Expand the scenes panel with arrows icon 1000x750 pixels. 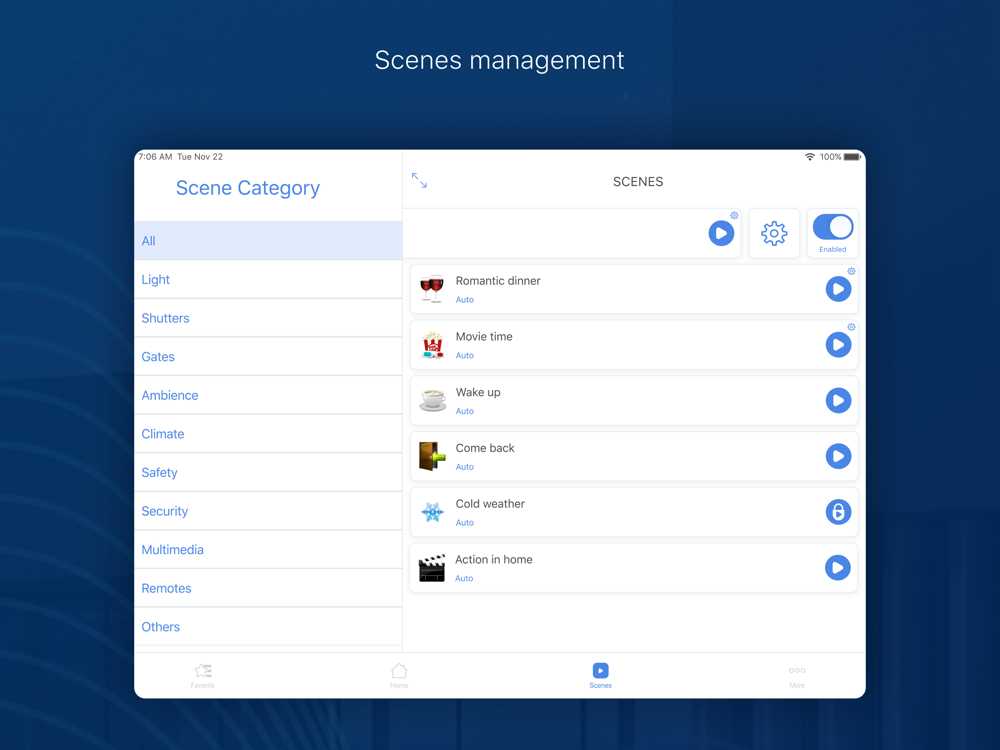pyautogui.click(x=419, y=180)
